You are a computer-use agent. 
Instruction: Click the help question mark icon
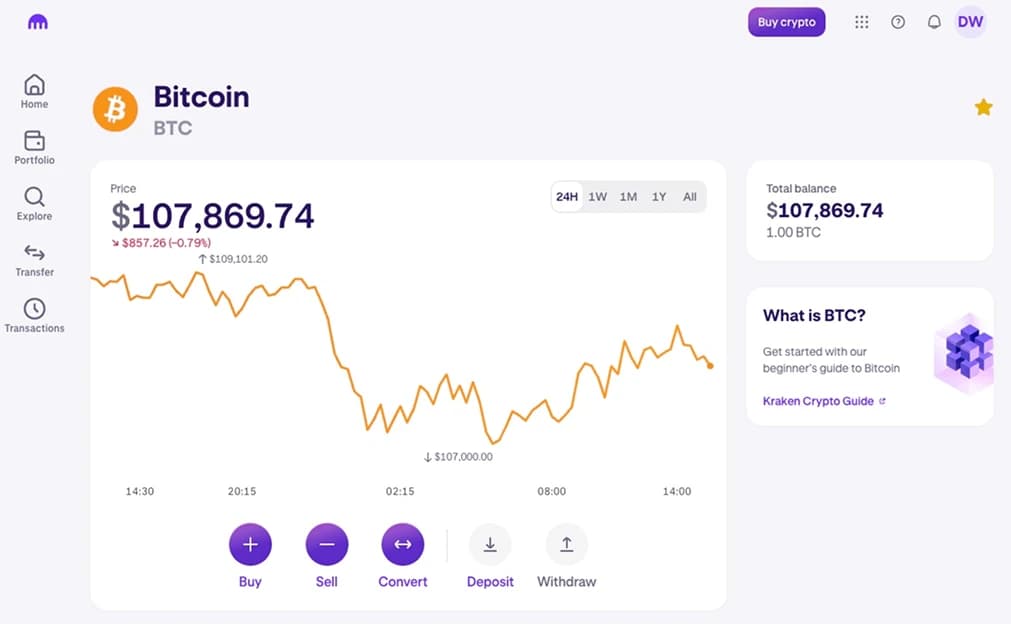pos(897,22)
